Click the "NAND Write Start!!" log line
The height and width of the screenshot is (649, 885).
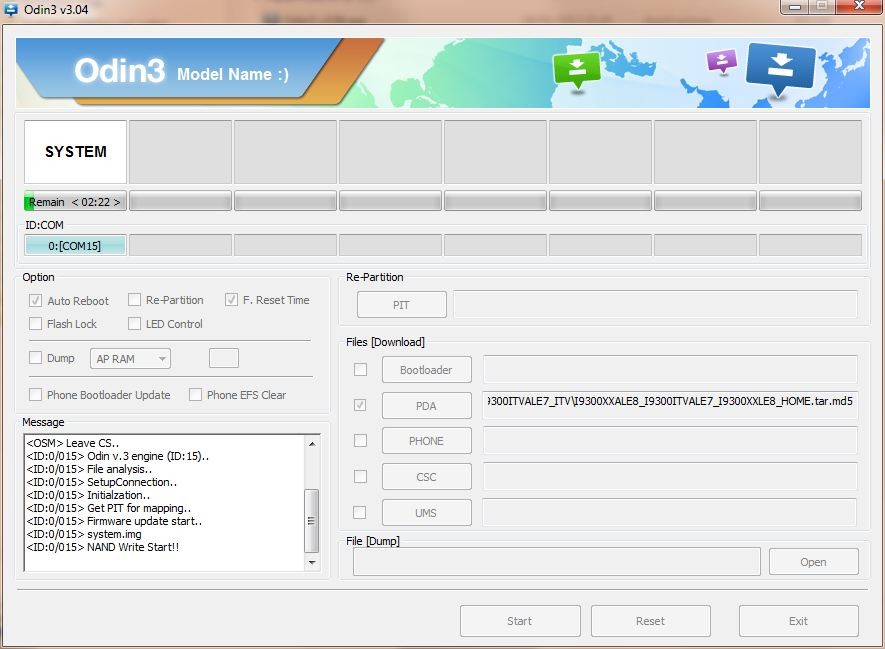103,547
